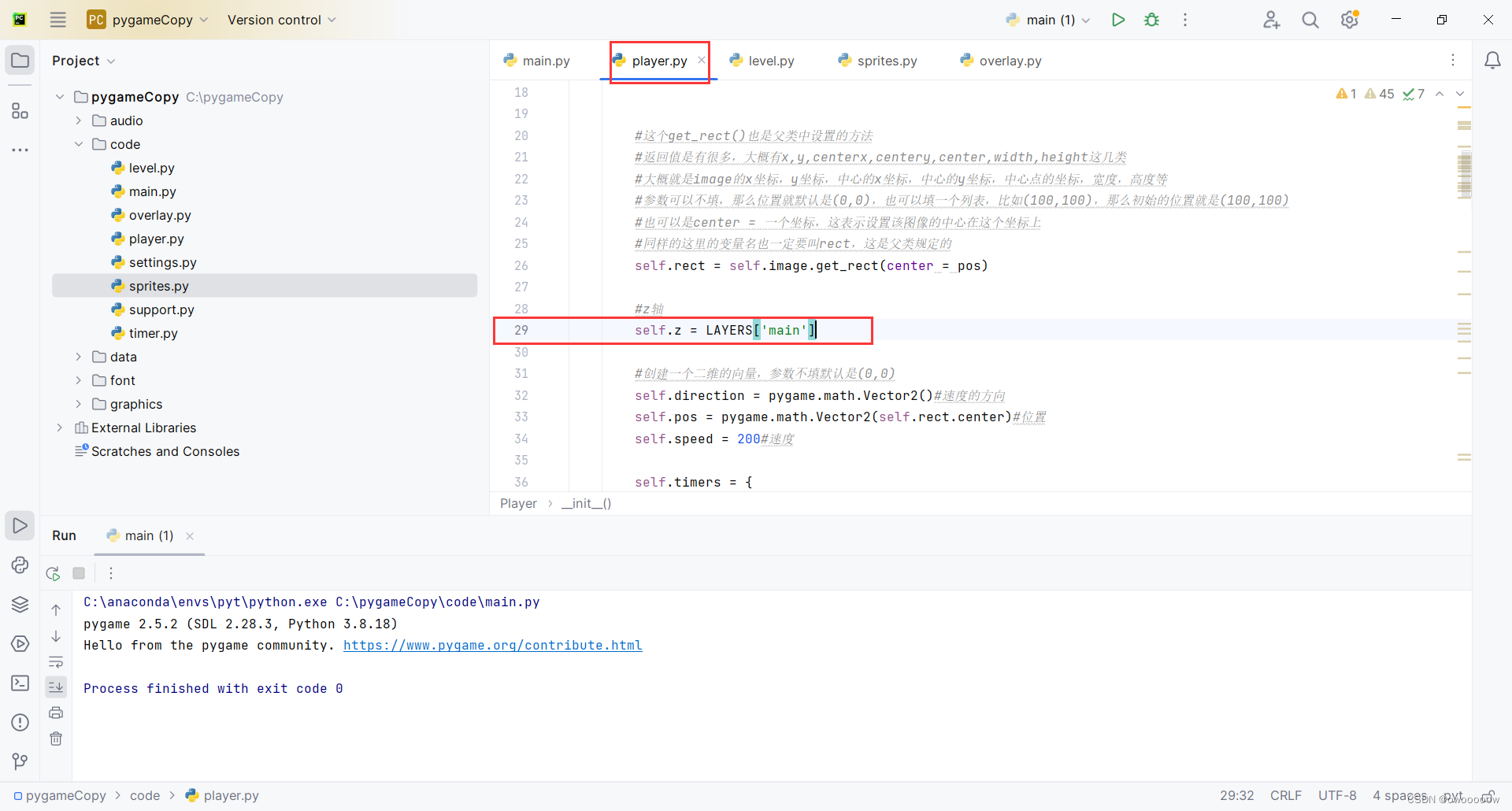The height and width of the screenshot is (811, 1512).
Task: Open Scratches and Consoles node
Action: point(157,451)
